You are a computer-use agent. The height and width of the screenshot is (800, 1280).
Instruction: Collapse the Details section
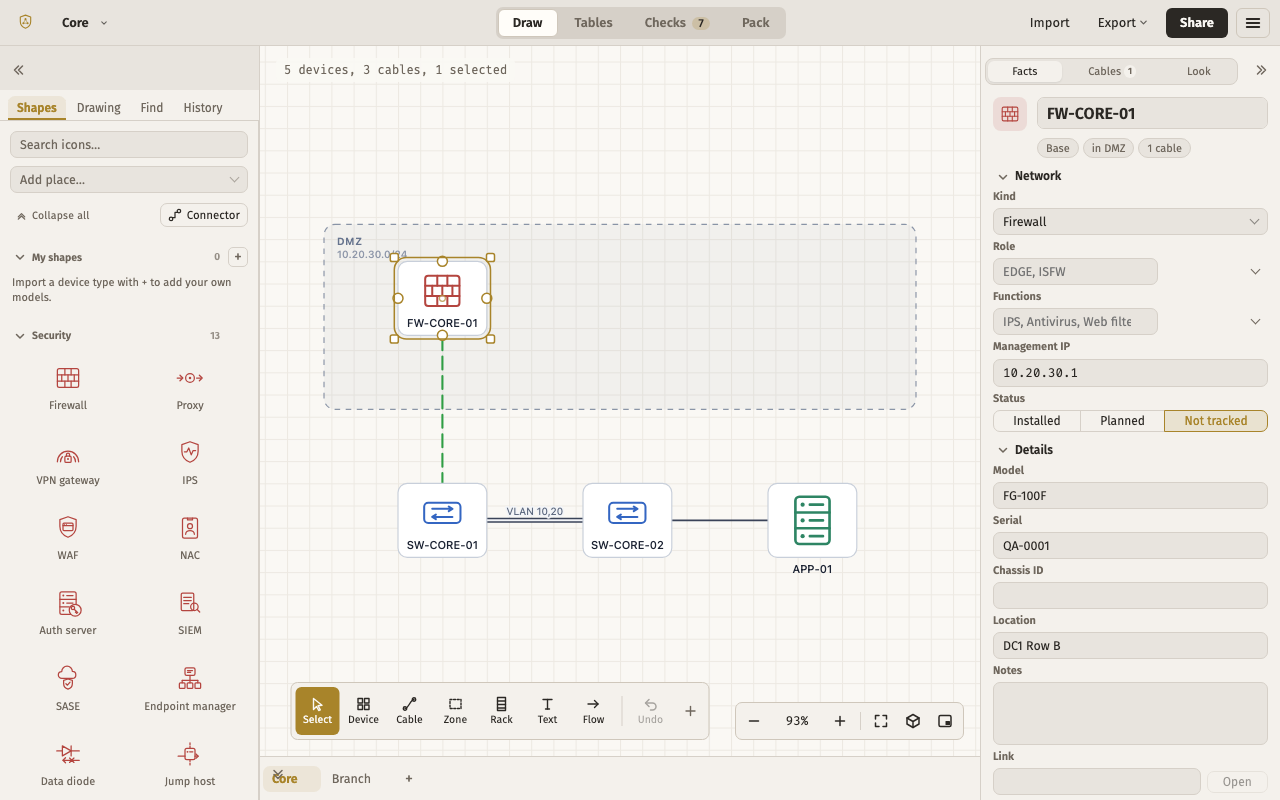(1003, 450)
